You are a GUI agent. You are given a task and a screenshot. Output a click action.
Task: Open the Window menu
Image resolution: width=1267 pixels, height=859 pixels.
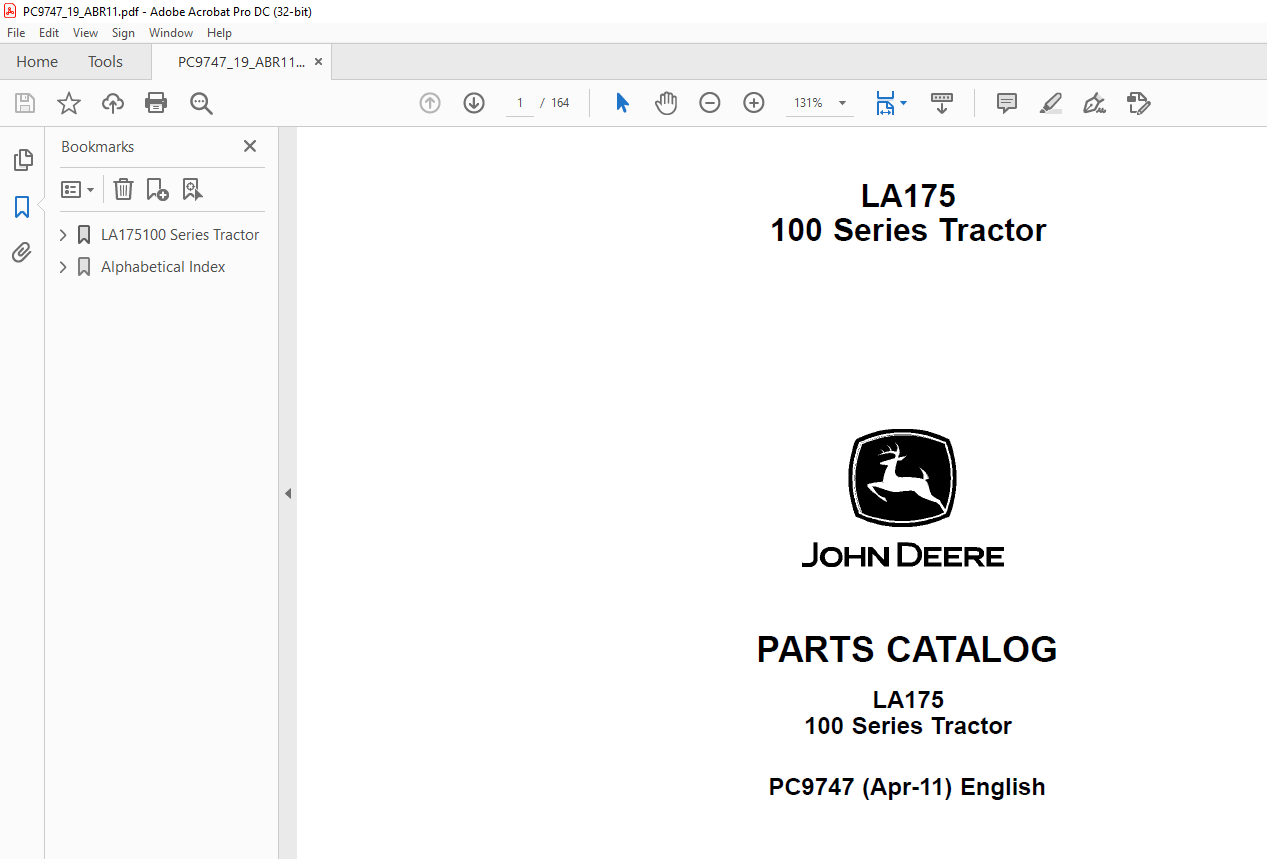coord(171,33)
